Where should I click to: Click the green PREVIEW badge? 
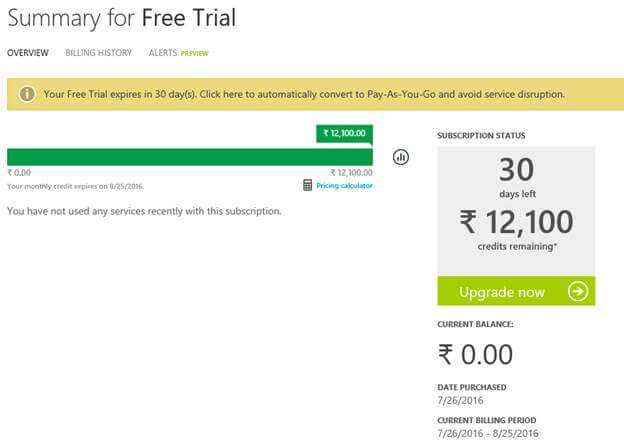[x=195, y=53]
